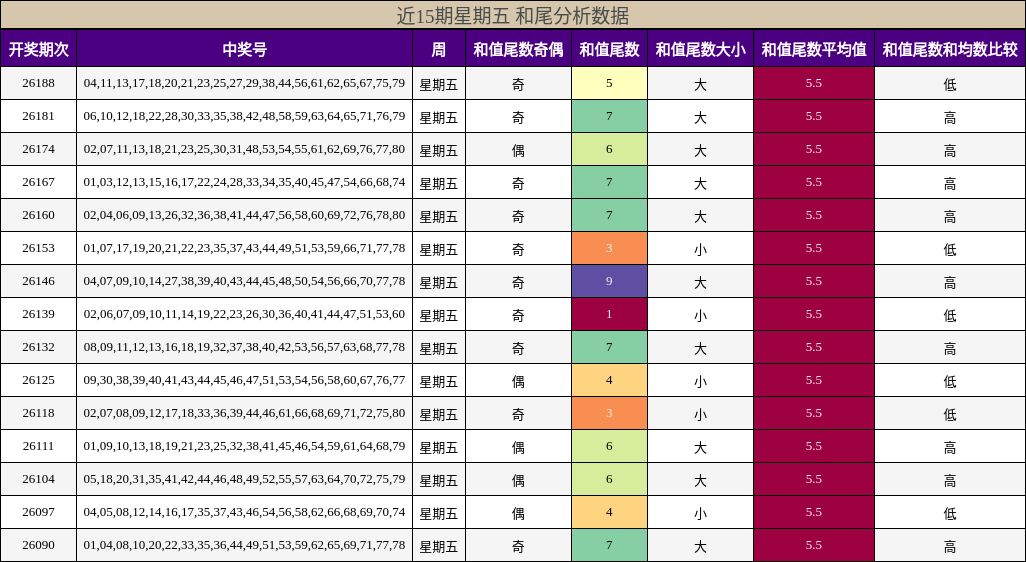Click the 星期五 cell in row 26118
Screen dimensions: 1026x562
(x=438, y=414)
